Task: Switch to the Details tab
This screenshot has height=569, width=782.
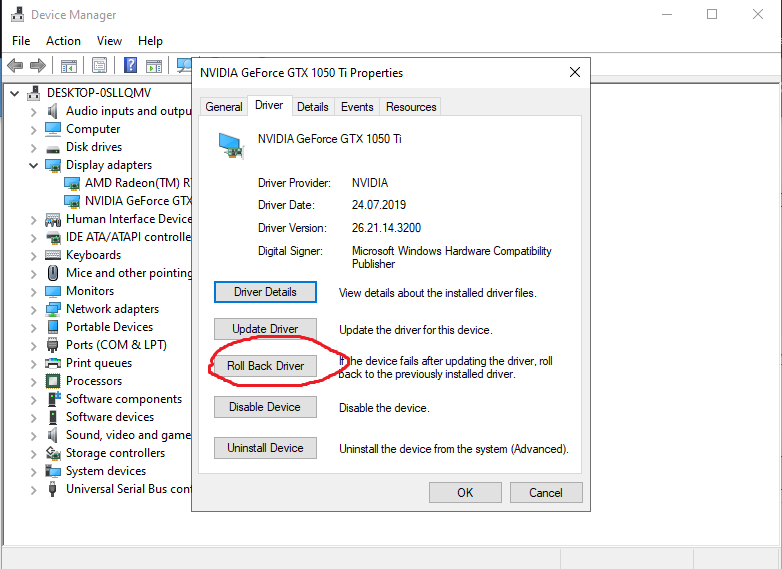Action: 313,107
